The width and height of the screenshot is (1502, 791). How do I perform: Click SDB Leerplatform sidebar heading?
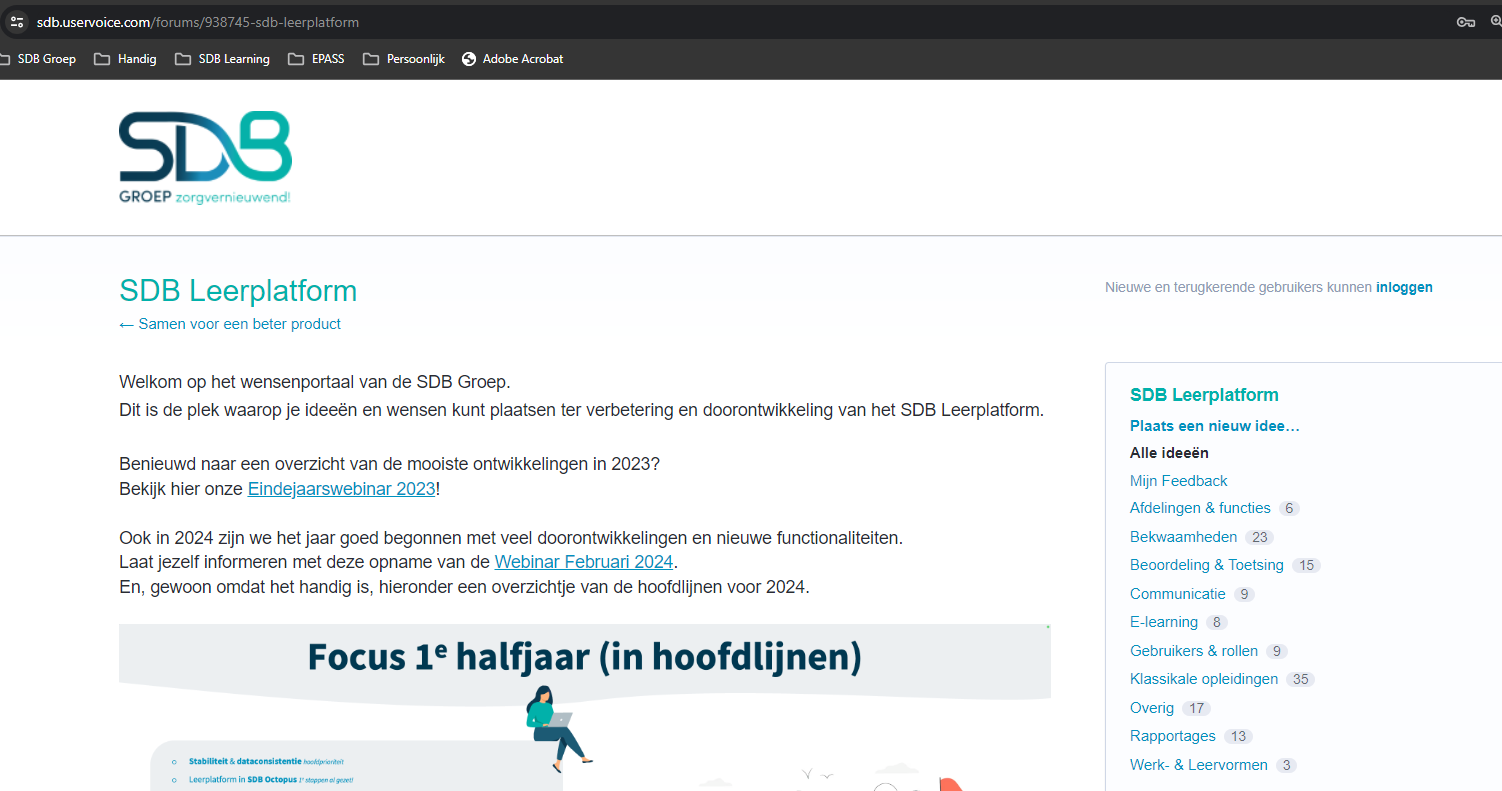pyautogui.click(x=1204, y=395)
